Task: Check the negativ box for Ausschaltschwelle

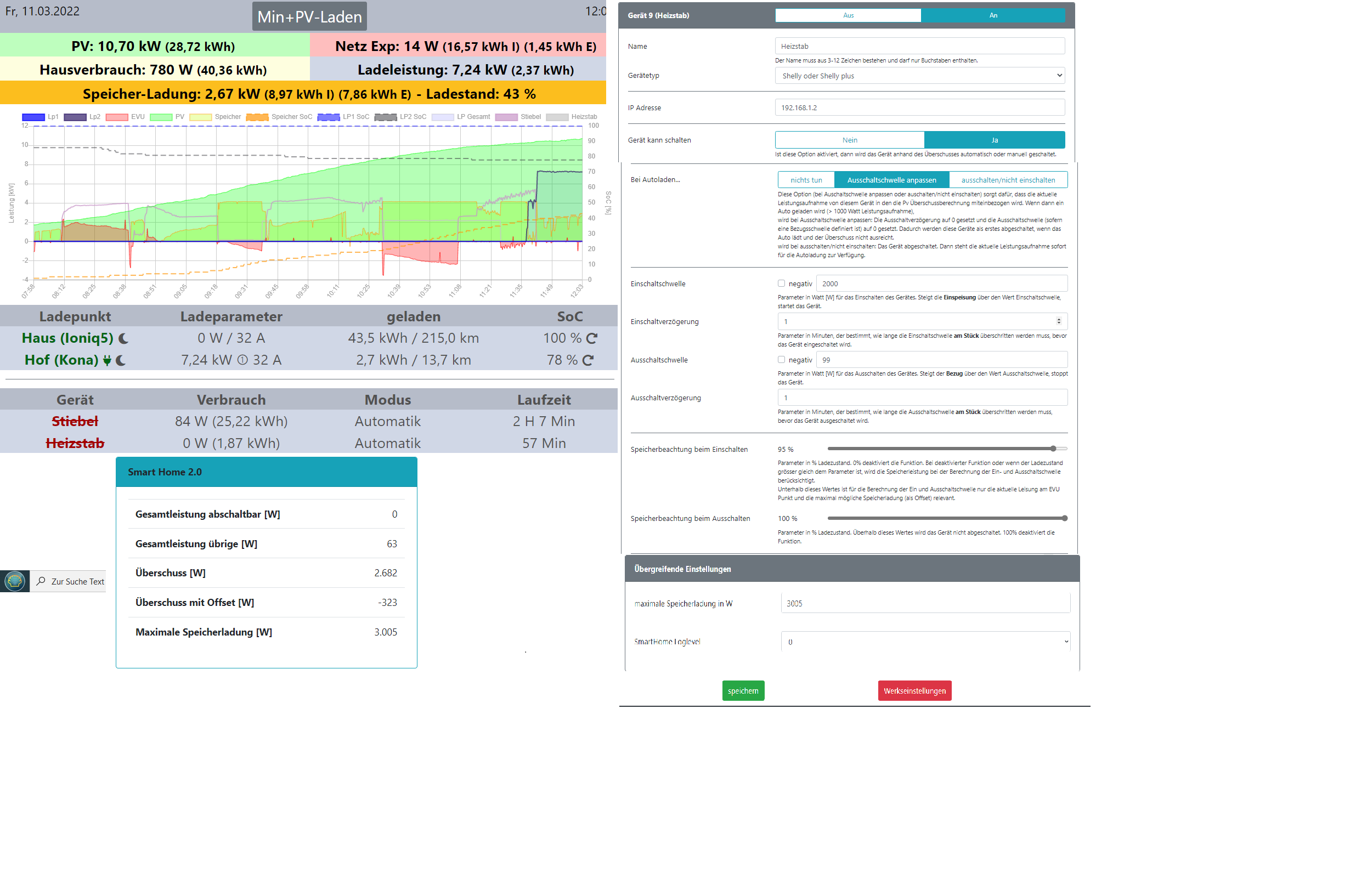Action: click(781, 360)
